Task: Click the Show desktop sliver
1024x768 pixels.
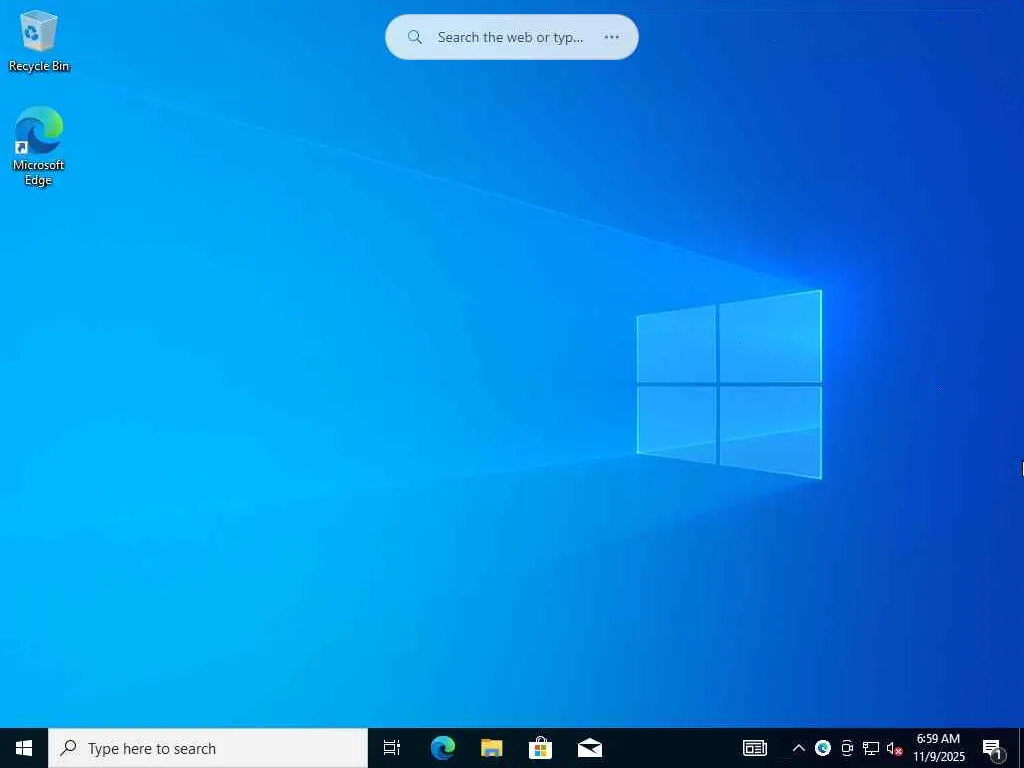Action: (1021, 748)
